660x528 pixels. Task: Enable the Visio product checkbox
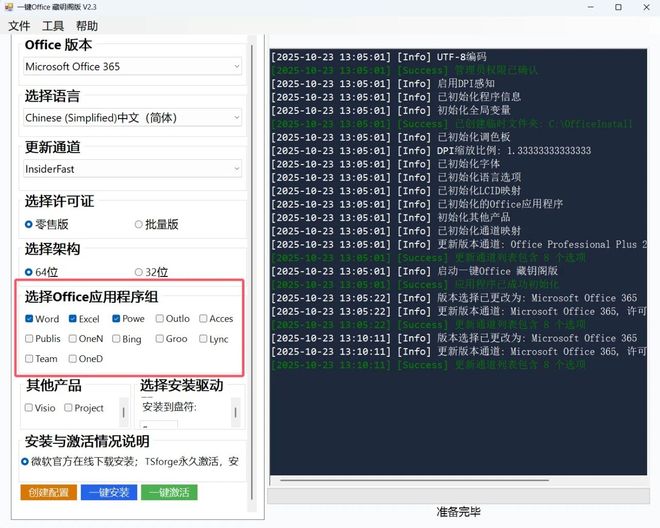[28, 408]
